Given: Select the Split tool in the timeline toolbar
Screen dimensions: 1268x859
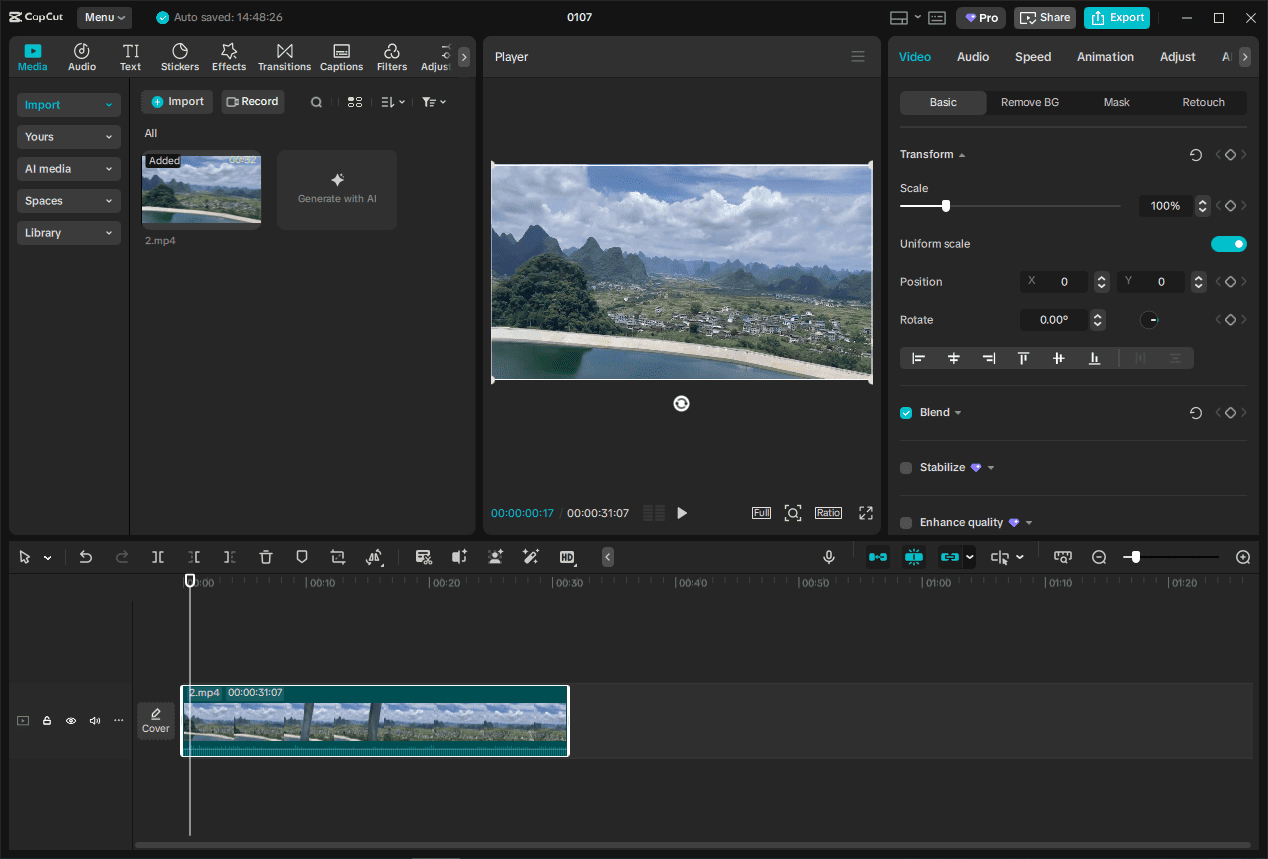Looking at the screenshot, I should (x=158, y=557).
